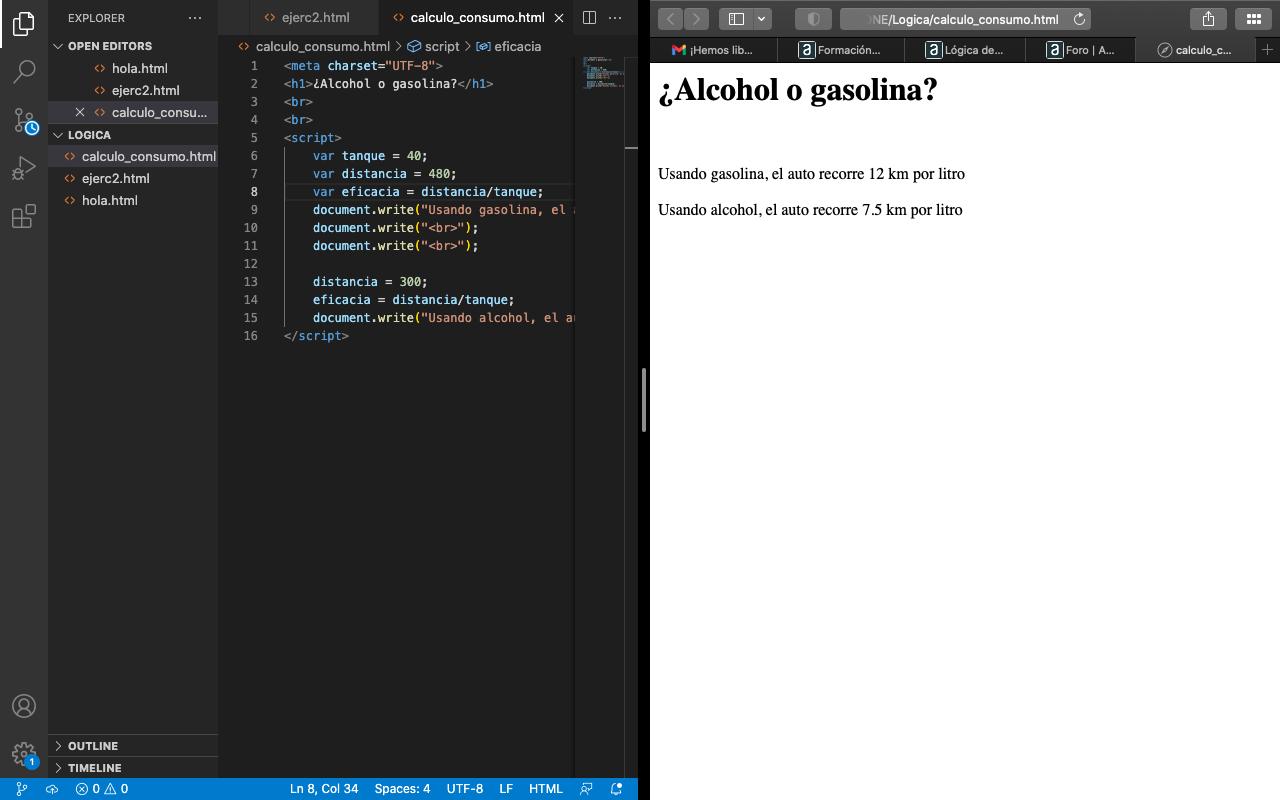
Task: Add a new Safari tab
Action: click(1267, 50)
